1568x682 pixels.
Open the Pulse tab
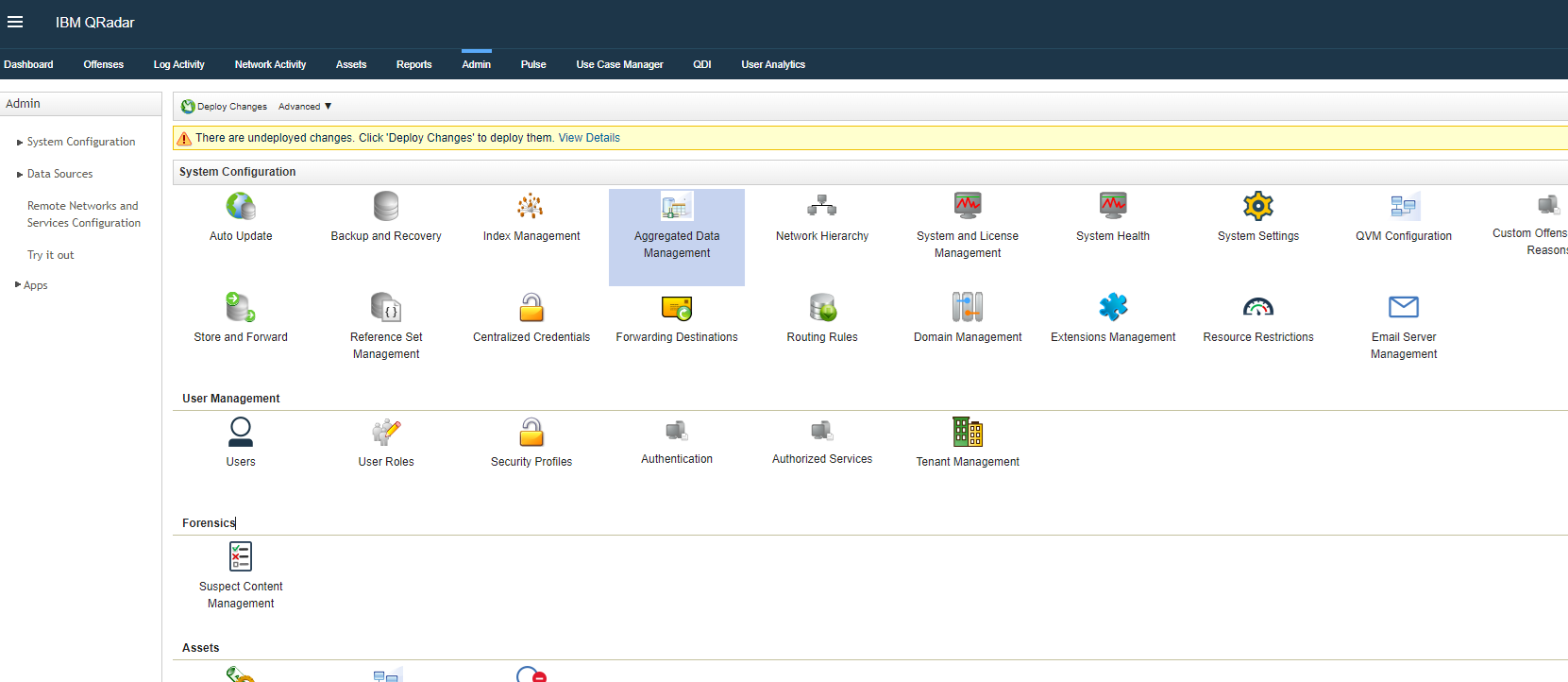click(x=533, y=64)
